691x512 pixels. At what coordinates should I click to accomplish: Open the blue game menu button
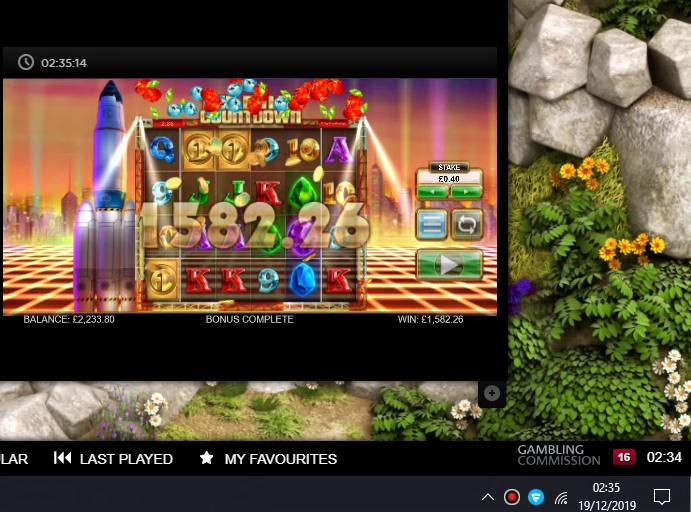click(432, 224)
